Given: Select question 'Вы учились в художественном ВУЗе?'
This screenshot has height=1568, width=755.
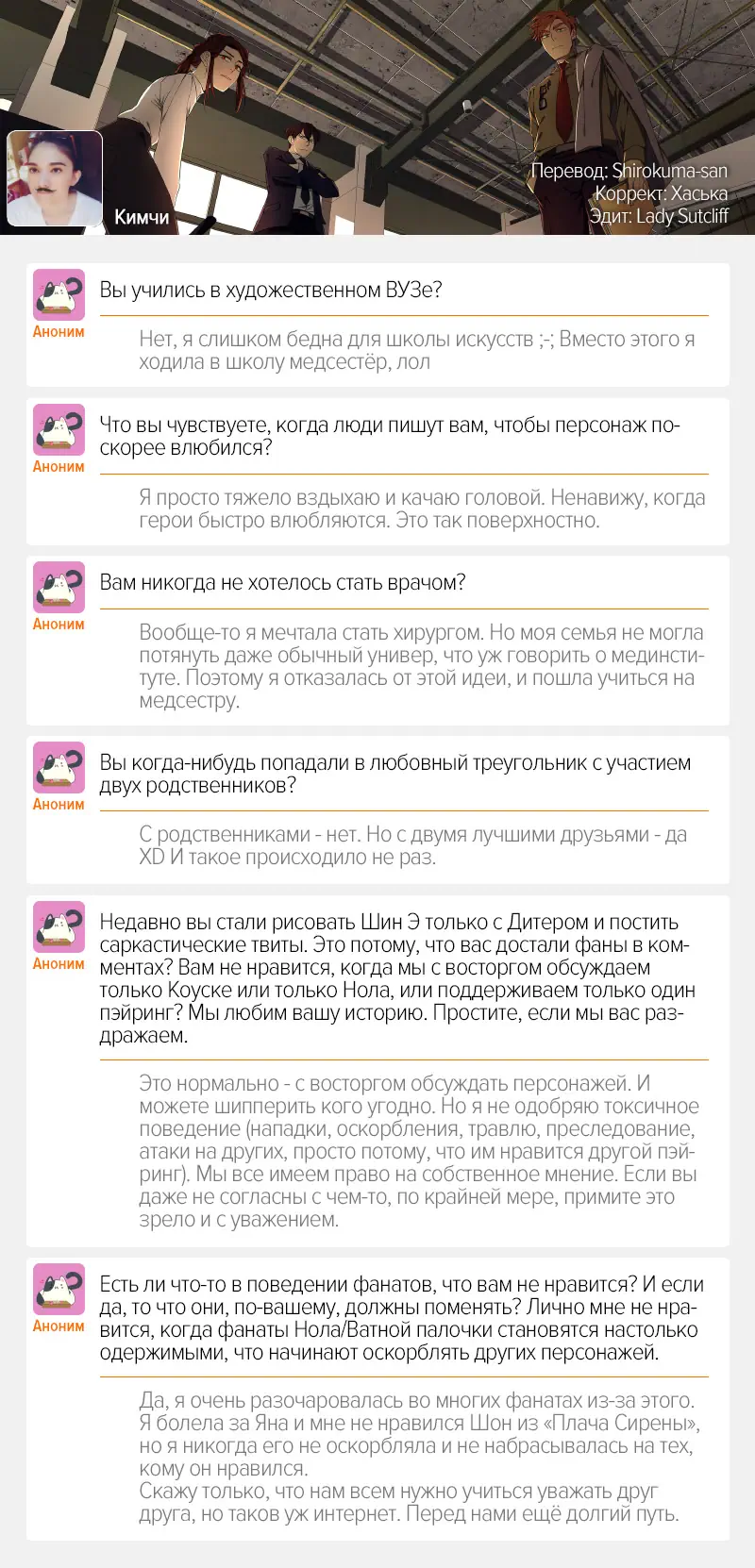Looking at the screenshot, I should 271,290.
